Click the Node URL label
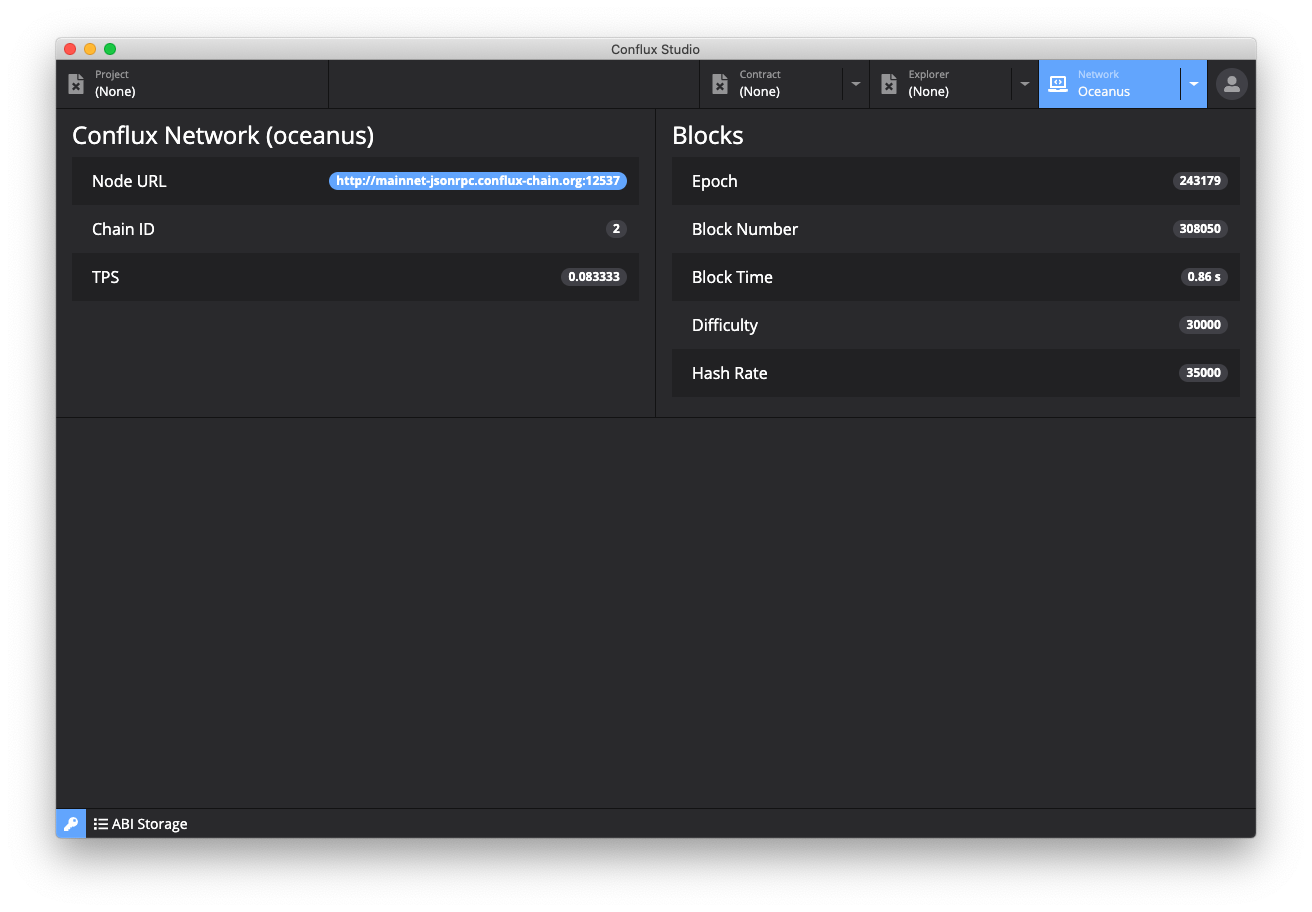Viewport: 1312px width, 912px height. tap(129, 181)
